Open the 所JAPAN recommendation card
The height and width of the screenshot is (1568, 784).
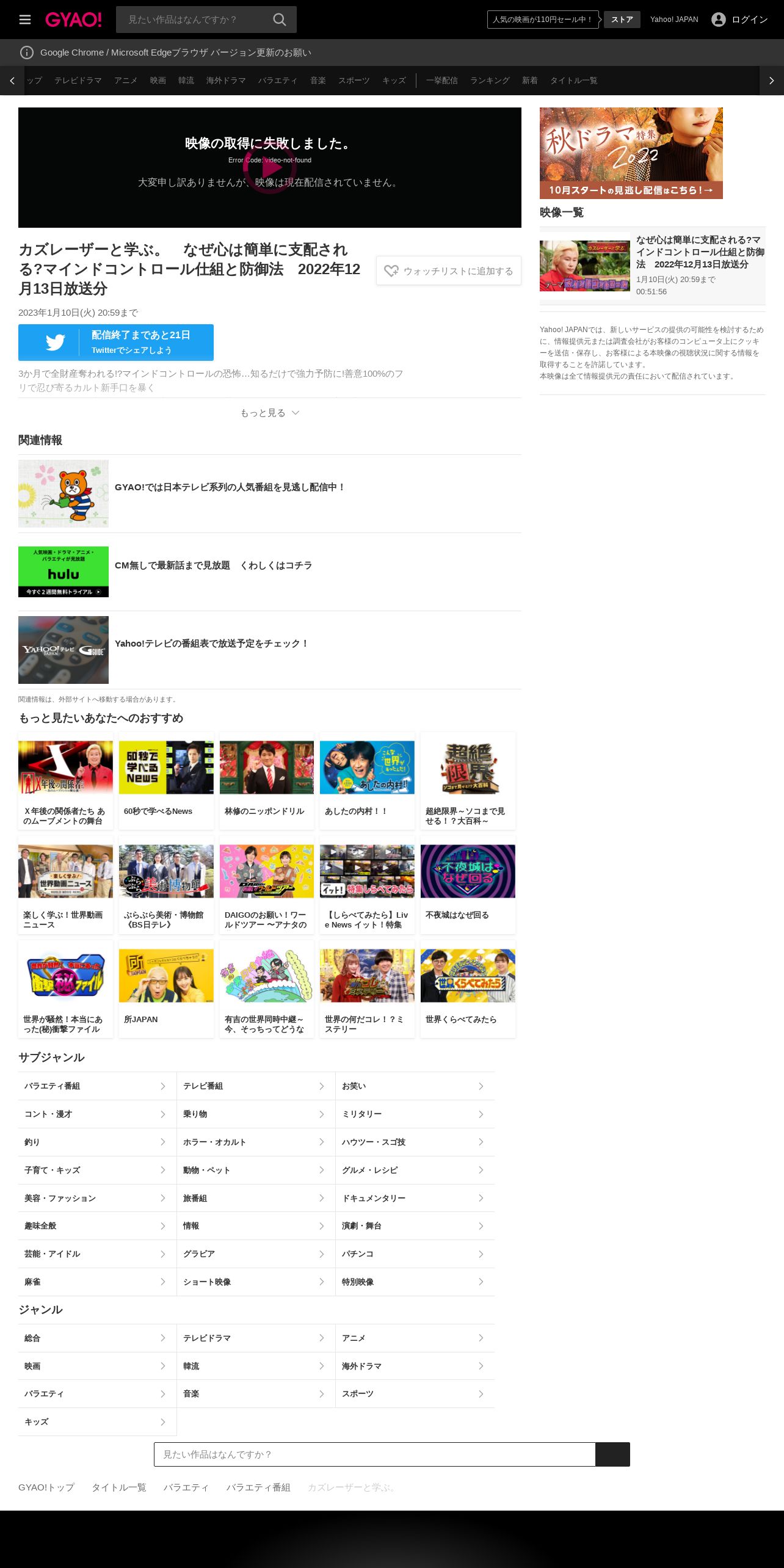166,989
